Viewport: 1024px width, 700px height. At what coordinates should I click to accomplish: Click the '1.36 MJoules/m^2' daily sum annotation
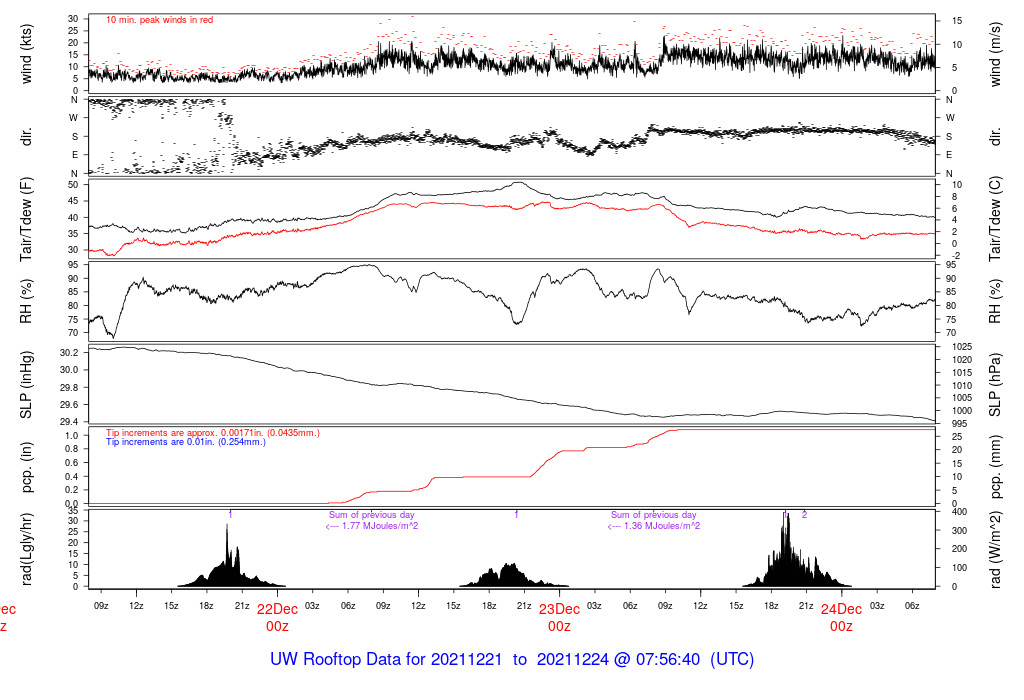pyautogui.click(x=654, y=526)
